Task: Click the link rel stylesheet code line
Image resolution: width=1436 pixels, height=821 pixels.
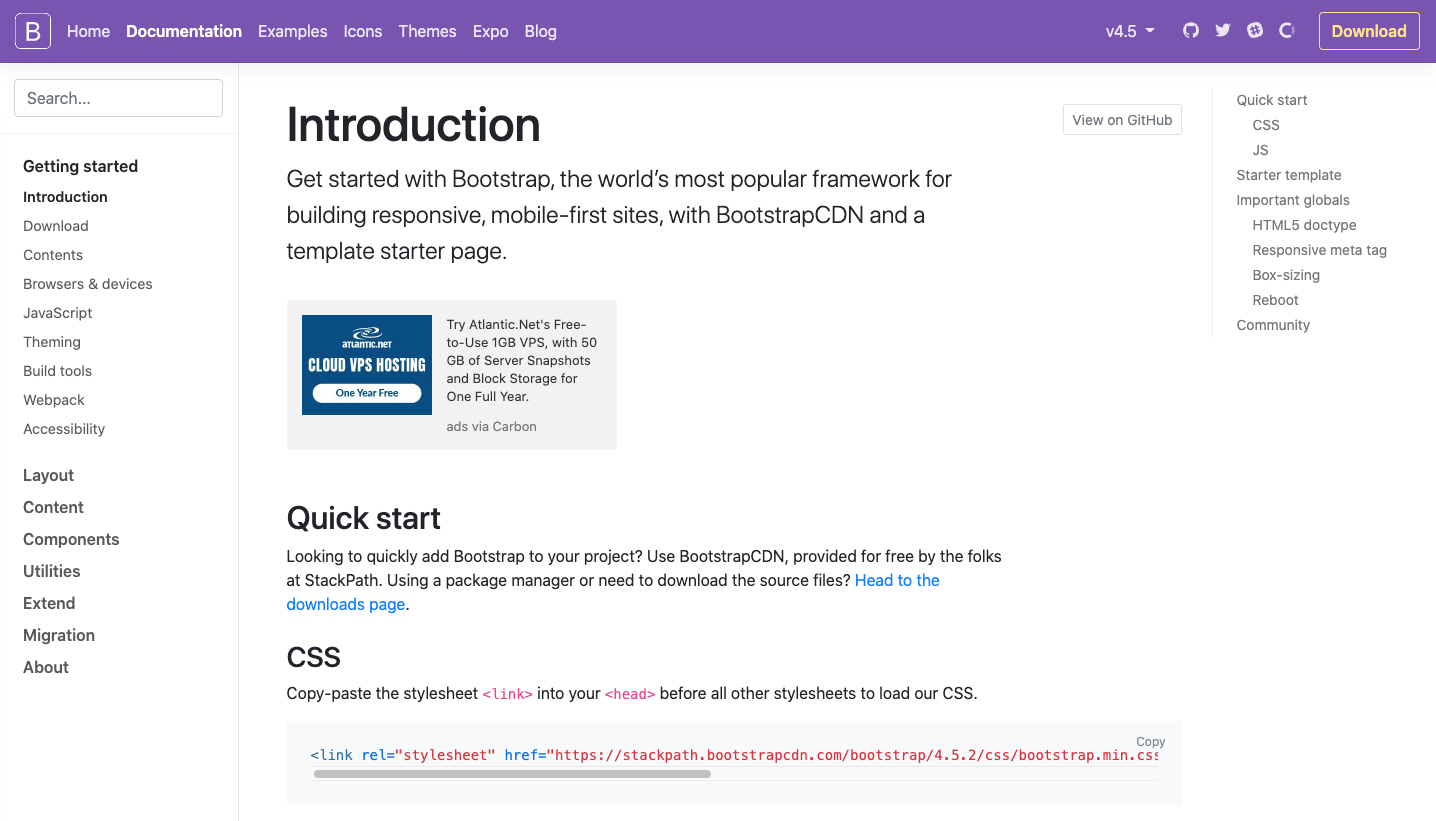Action: (x=734, y=755)
